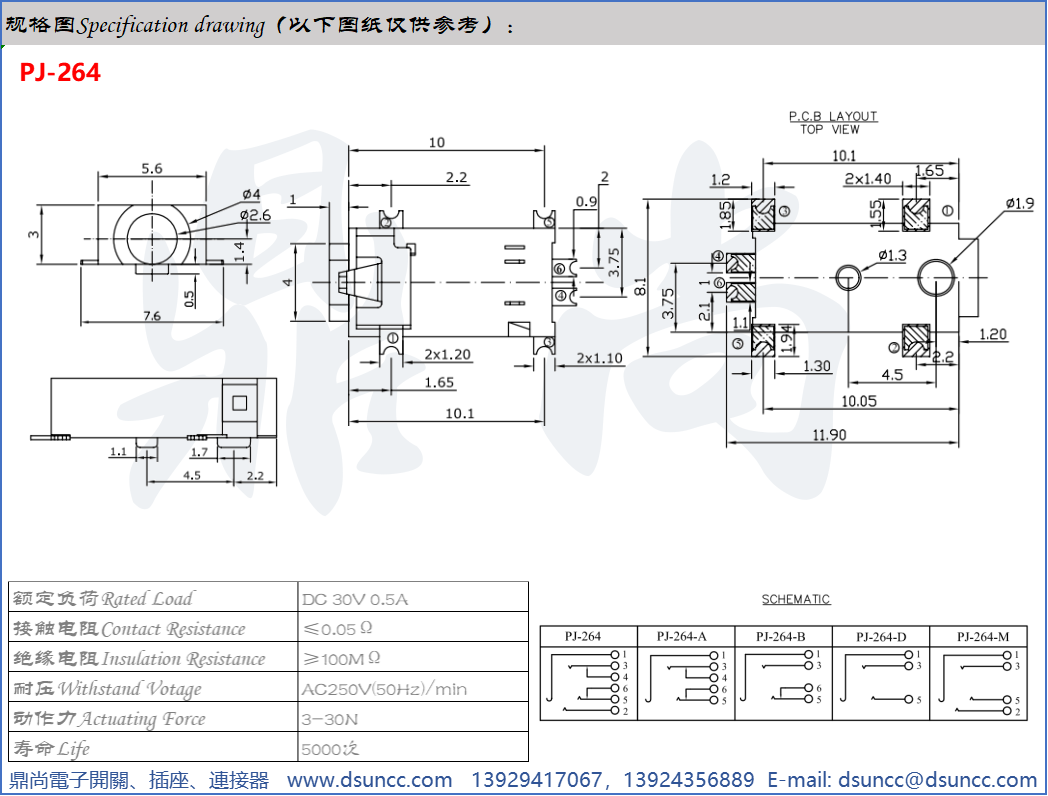1048x796 pixels.
Task: Click the Contact Resistance row label
Action: [128, 629]
